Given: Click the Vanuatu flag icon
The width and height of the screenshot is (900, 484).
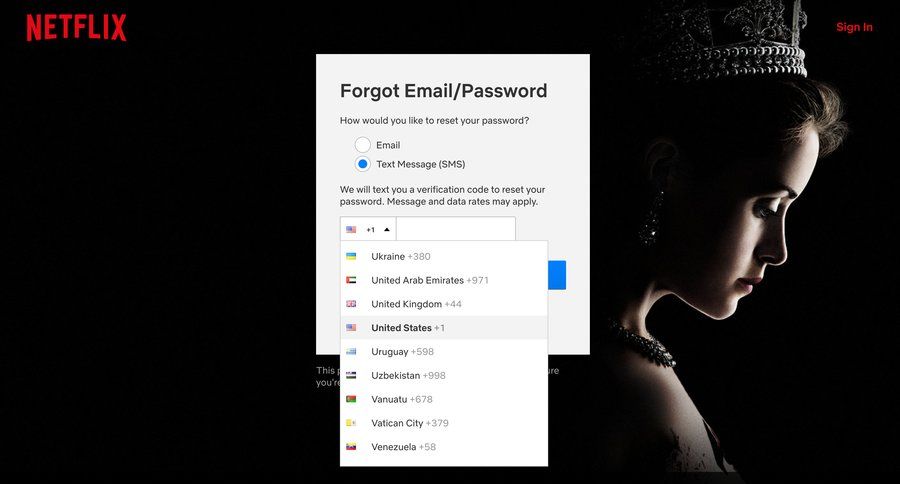Looking at the screenshot, I should pyautogui.click(x=351, y=399).
